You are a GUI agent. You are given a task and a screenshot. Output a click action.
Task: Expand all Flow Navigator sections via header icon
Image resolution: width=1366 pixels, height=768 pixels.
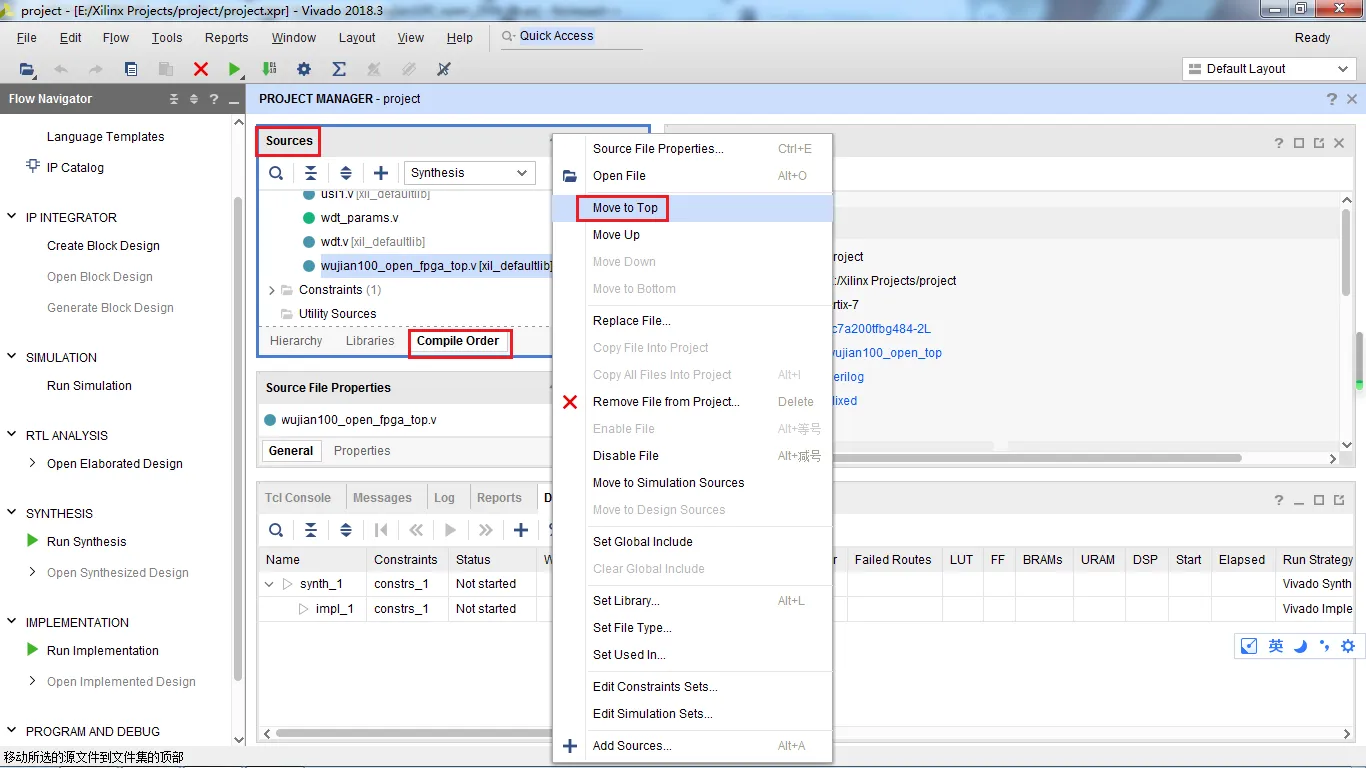[x=194, y=99]
